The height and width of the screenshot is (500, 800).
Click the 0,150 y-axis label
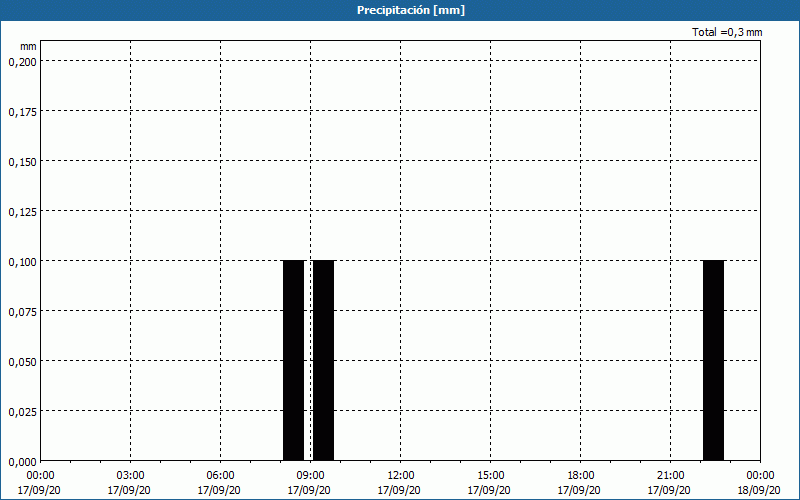[22, 162]
